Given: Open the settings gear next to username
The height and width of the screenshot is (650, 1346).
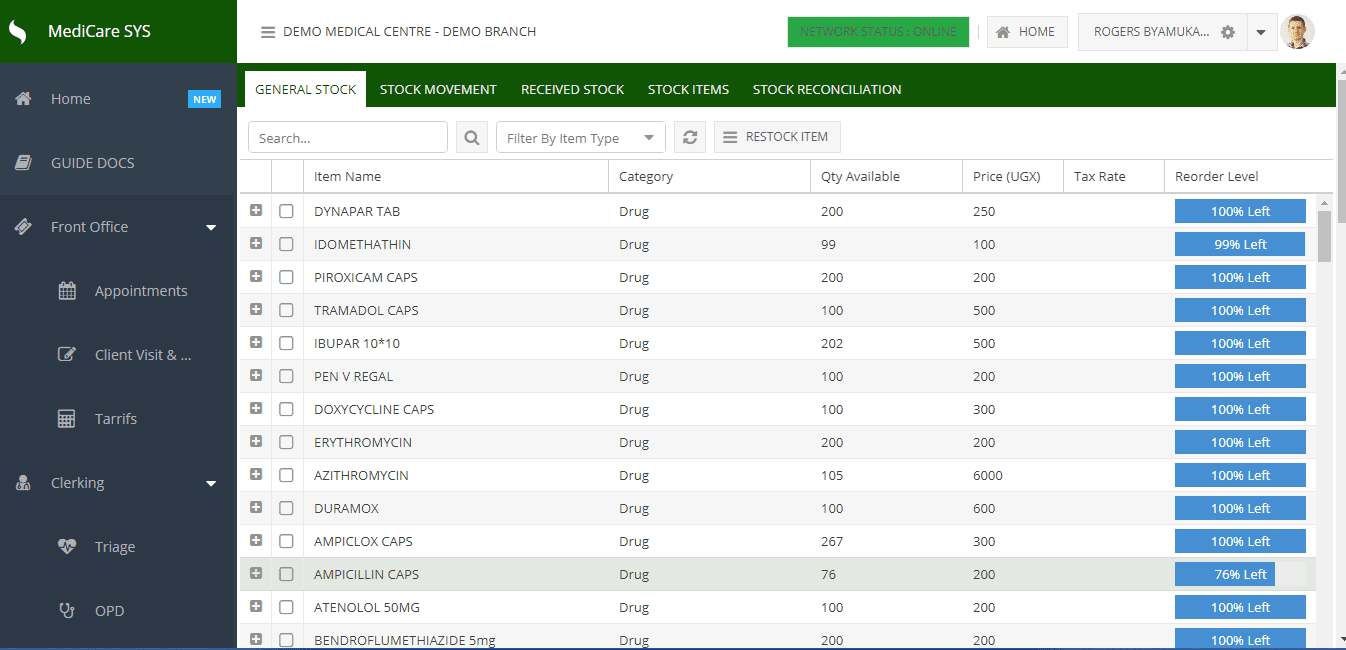Looking at the screenshot, I should click(x=1228, y=32).
